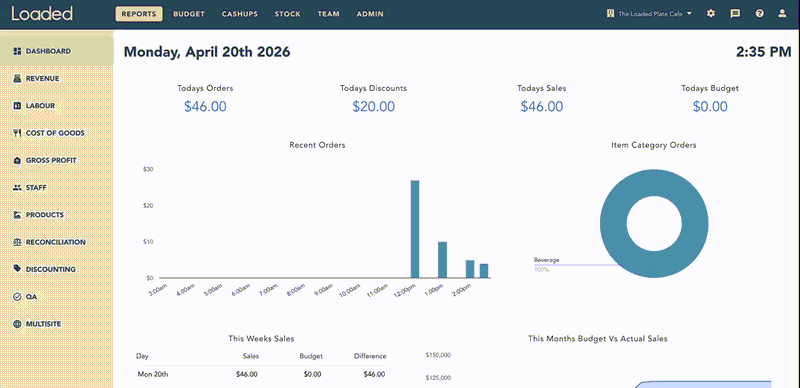Click the Item Category Orders title

[x=654, y=145]
